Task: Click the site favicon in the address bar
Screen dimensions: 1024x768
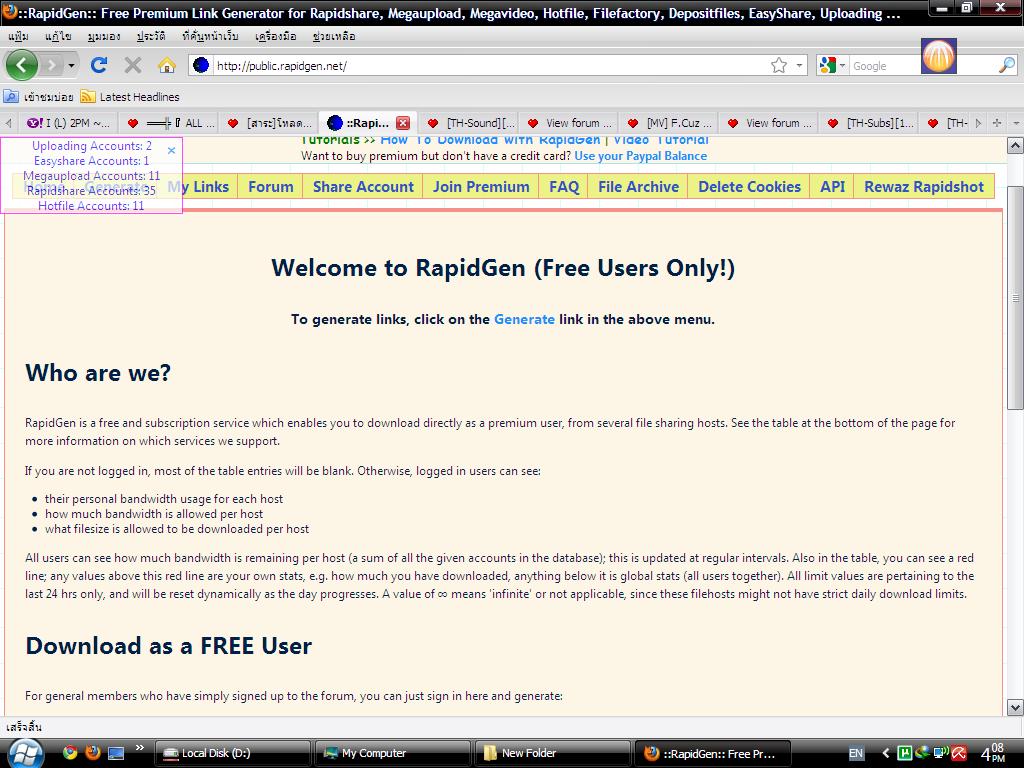Action: point(200,65)
